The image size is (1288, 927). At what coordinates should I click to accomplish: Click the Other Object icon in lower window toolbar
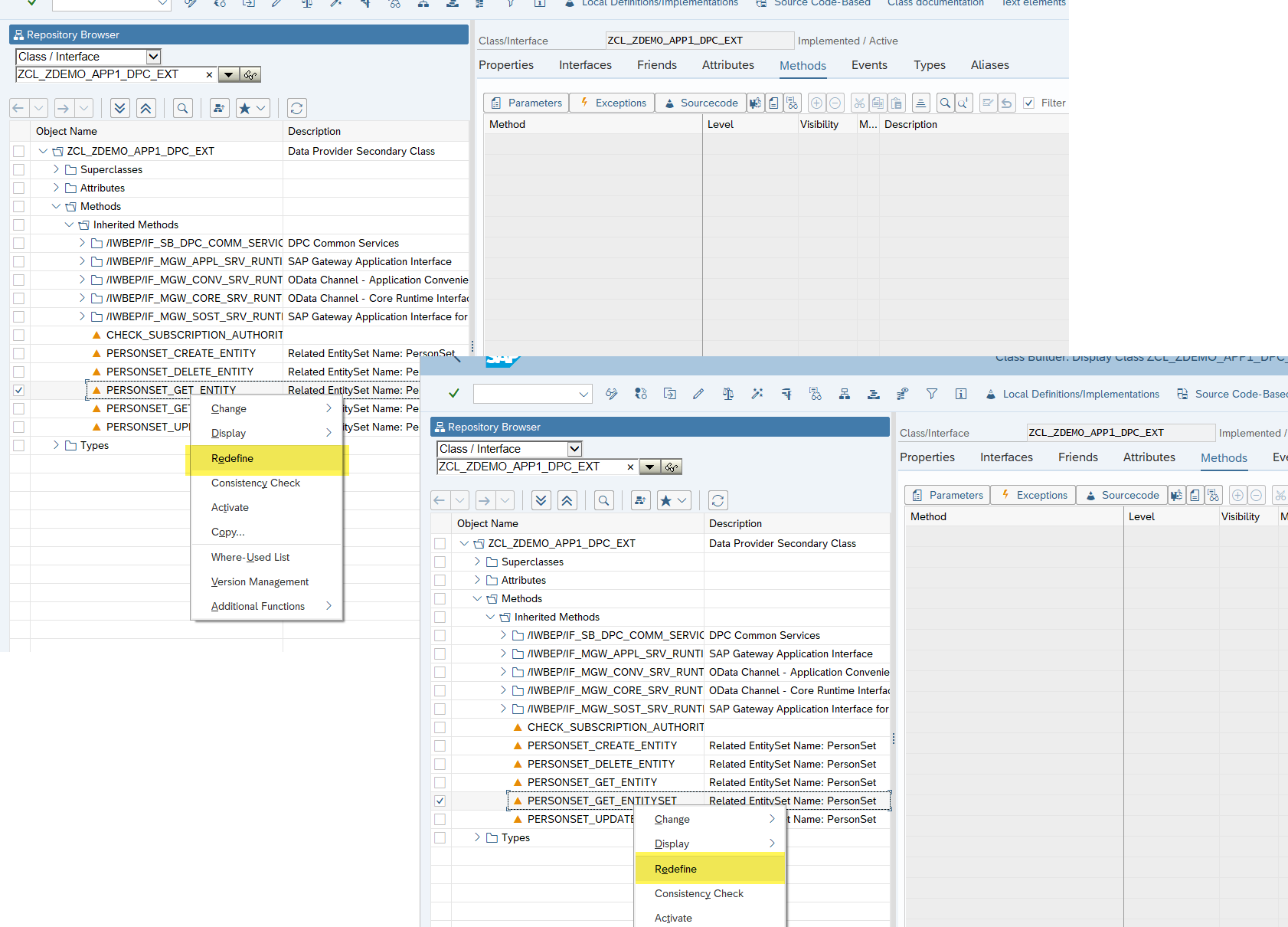(670, 394)
